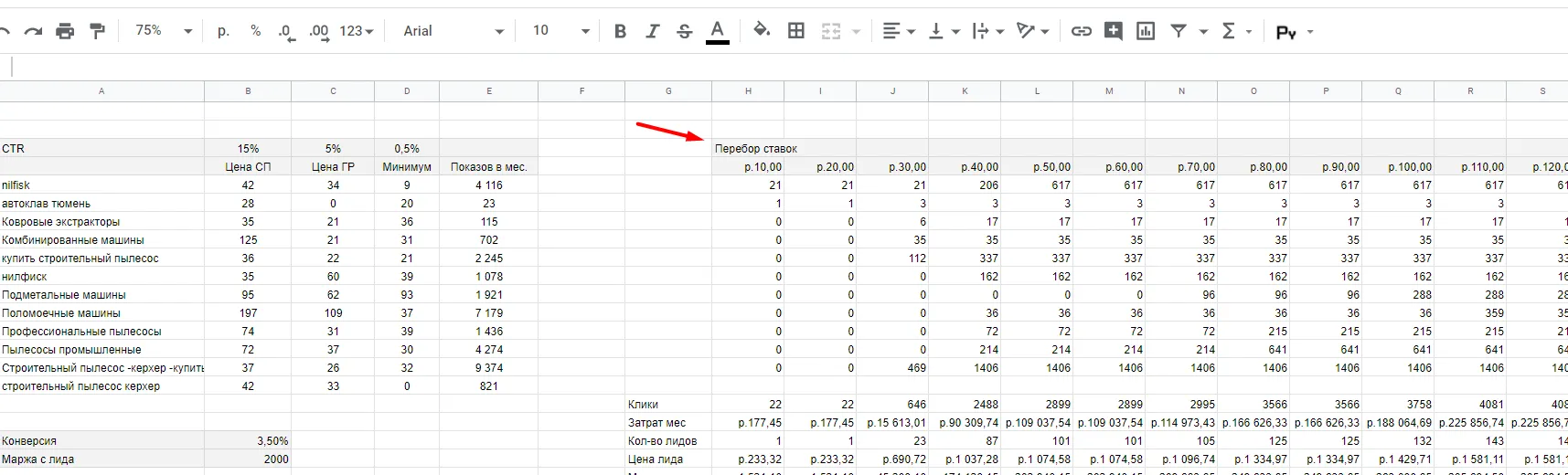
Task: Click the 'Показов в мес.' header cell
Action: [x=489, y=166]
